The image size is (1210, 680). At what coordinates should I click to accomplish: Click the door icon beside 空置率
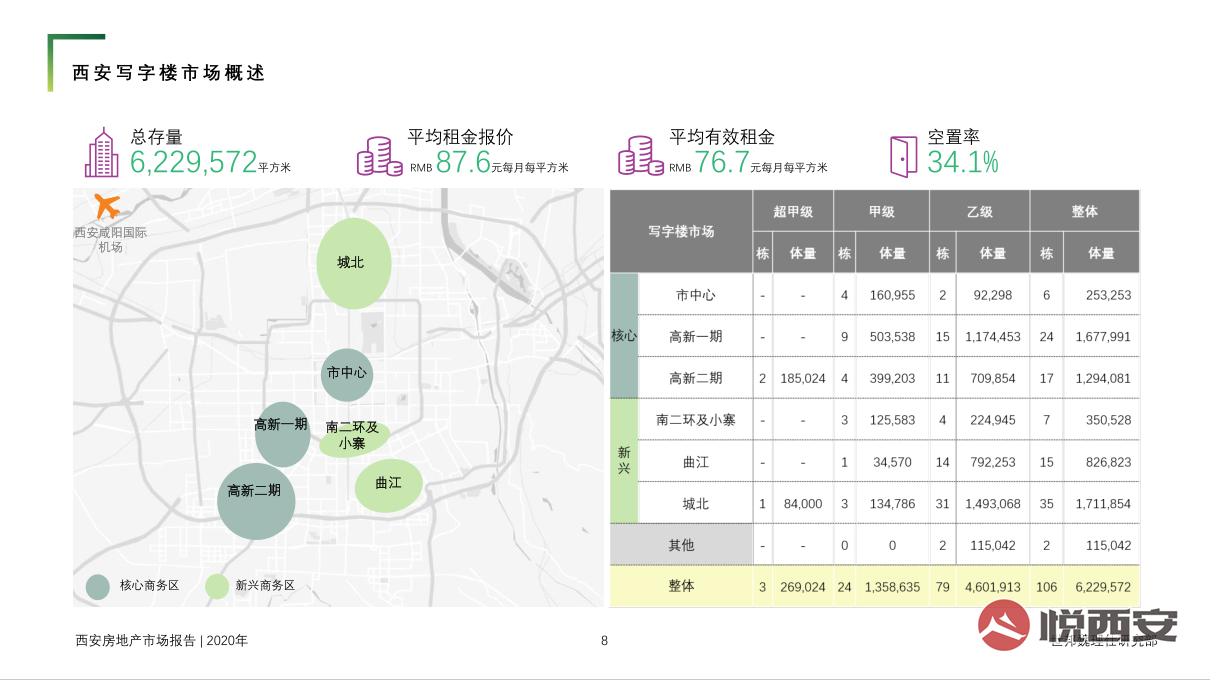tap(903, 156)
